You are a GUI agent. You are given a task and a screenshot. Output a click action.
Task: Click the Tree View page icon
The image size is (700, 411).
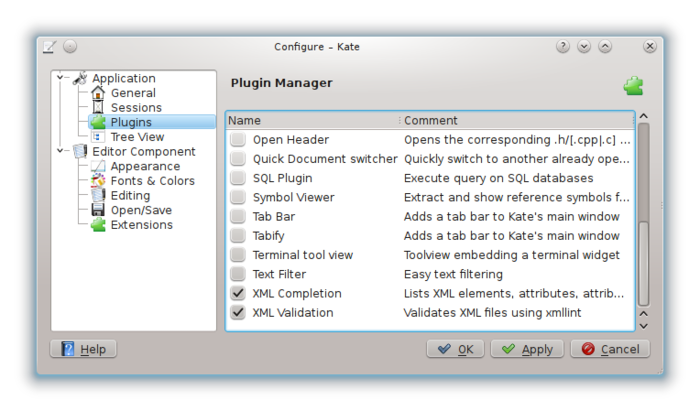(x=98, y=137)
